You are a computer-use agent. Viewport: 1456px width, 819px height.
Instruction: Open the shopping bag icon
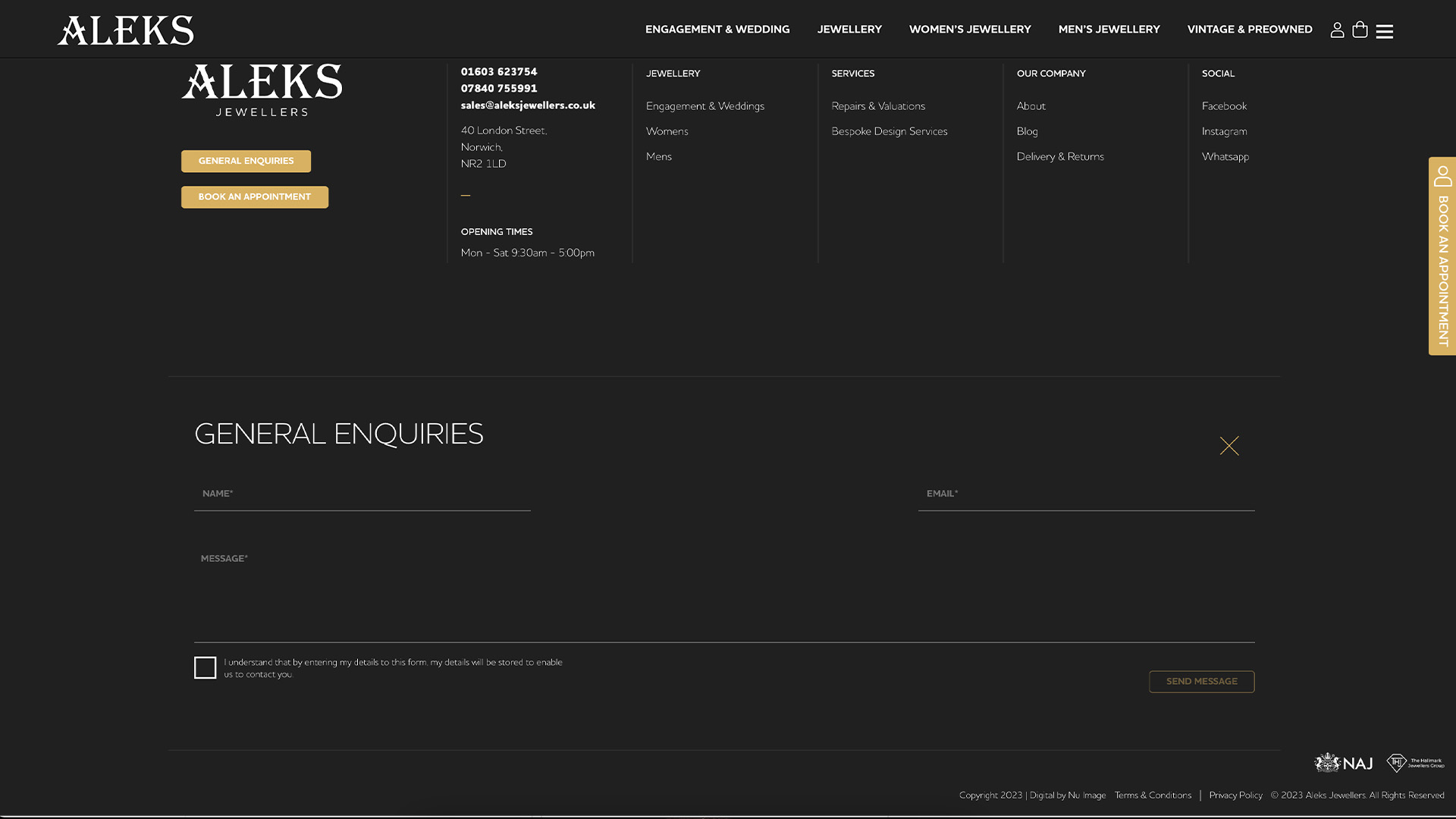[x=1360, y=30]
